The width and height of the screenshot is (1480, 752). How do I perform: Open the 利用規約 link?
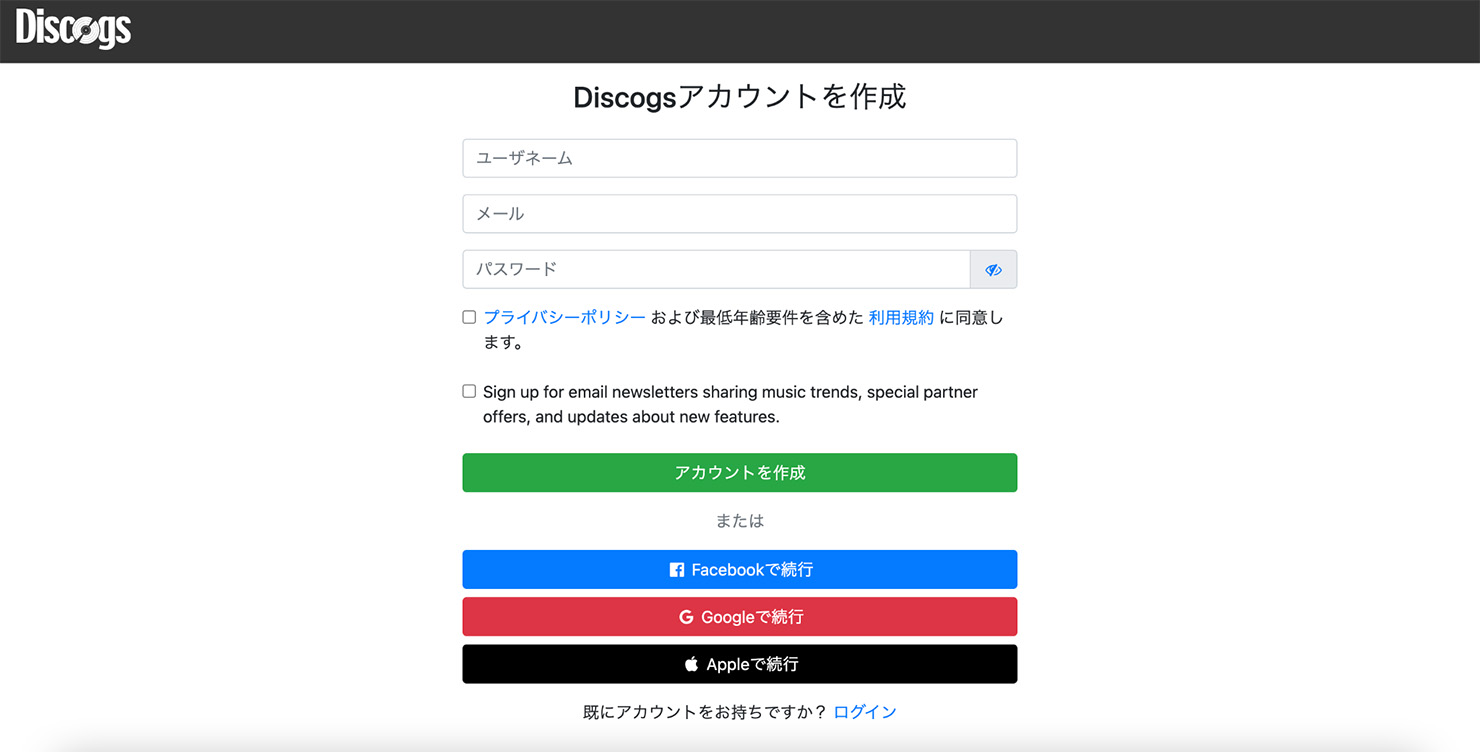tap(901, 317)
